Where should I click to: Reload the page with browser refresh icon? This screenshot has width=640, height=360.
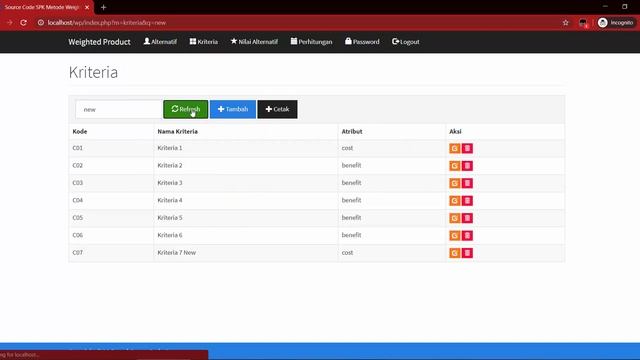point(24,23)
